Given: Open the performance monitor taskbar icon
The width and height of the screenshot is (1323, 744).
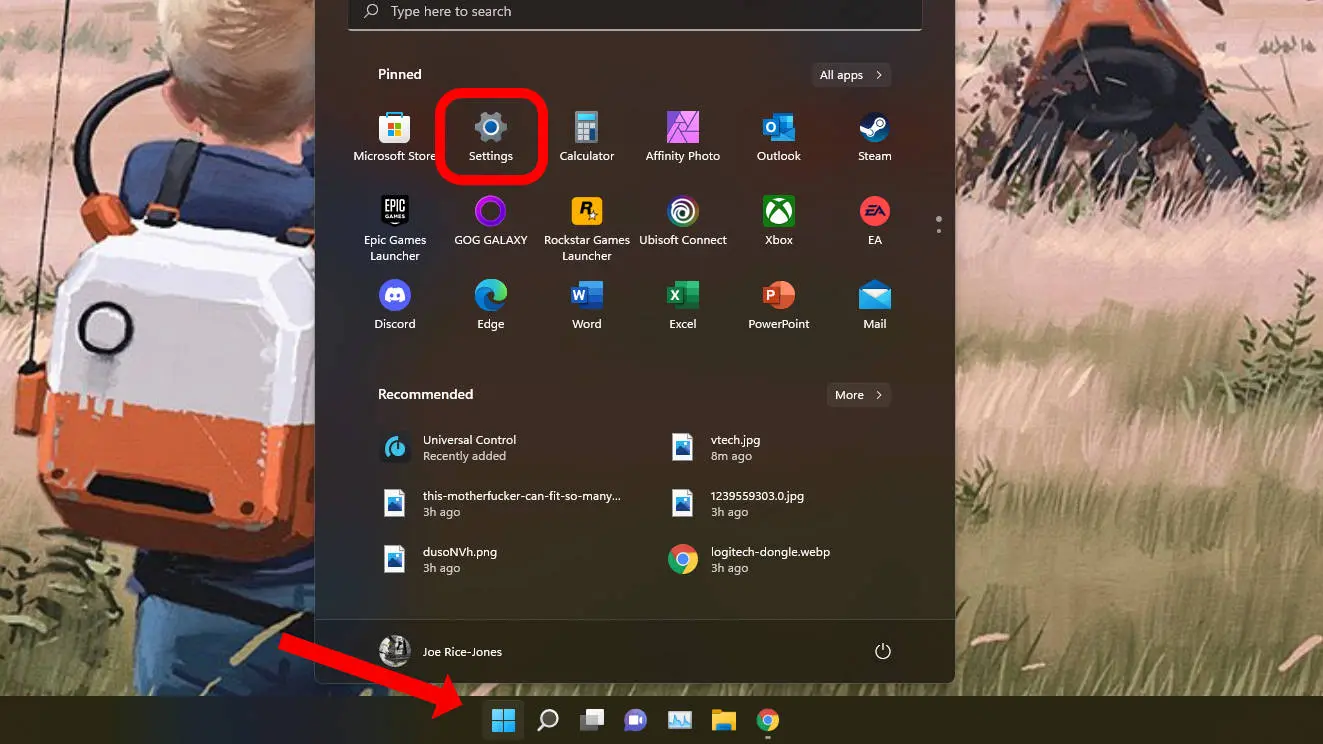Looking at the screenshot, I should coord(679,720).
